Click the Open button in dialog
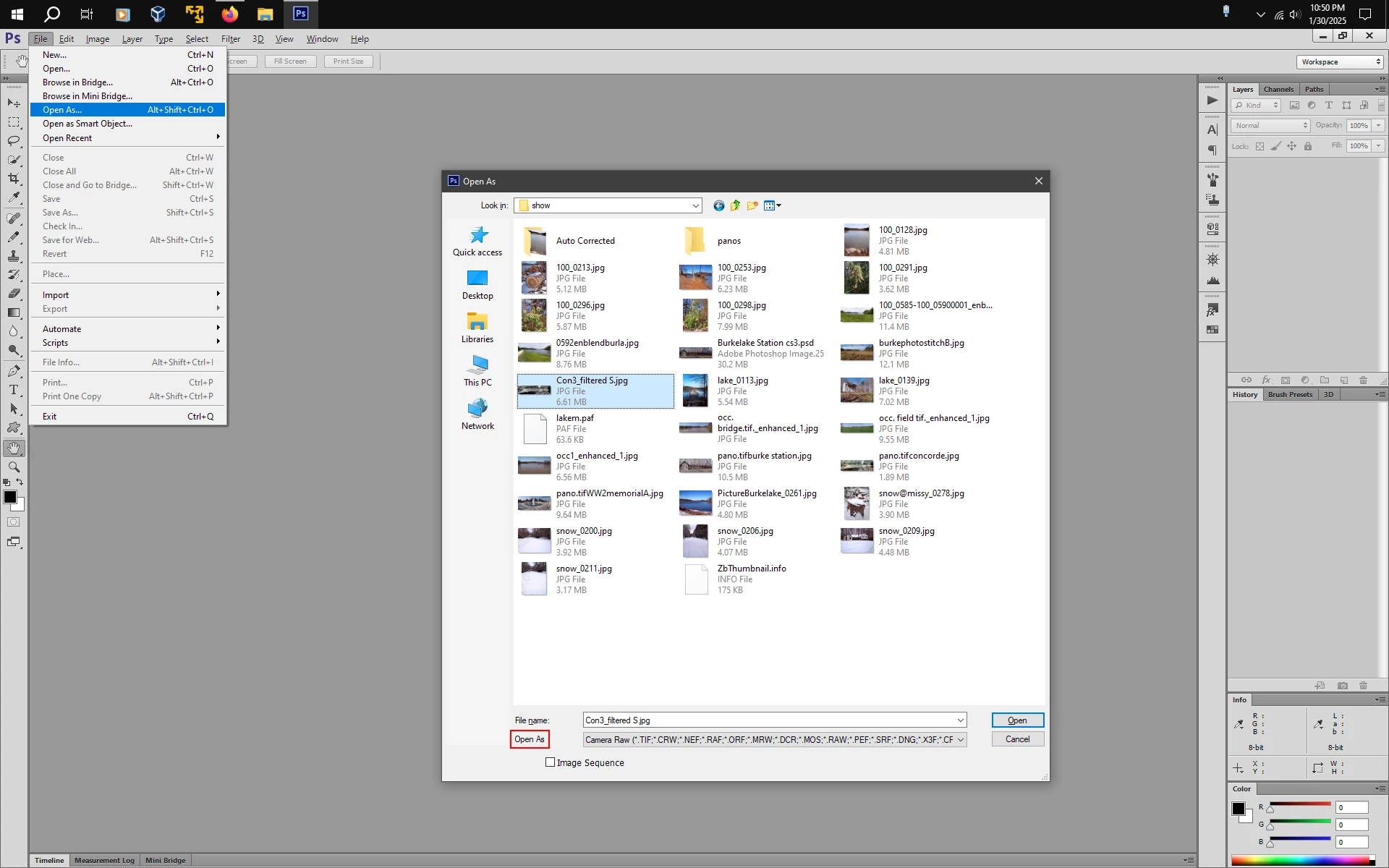 (1017, 720)
